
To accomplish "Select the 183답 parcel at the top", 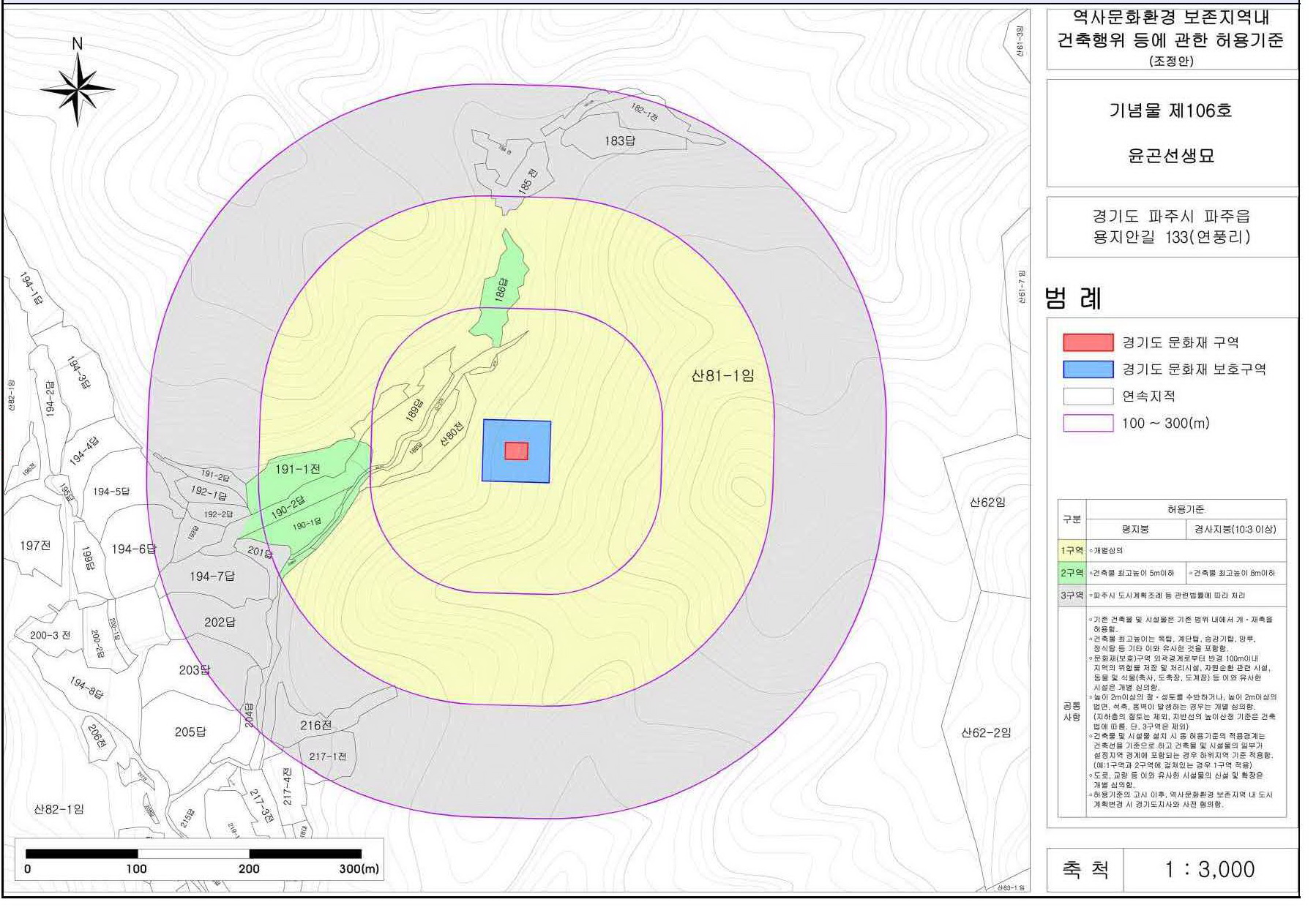I will 619,140.
